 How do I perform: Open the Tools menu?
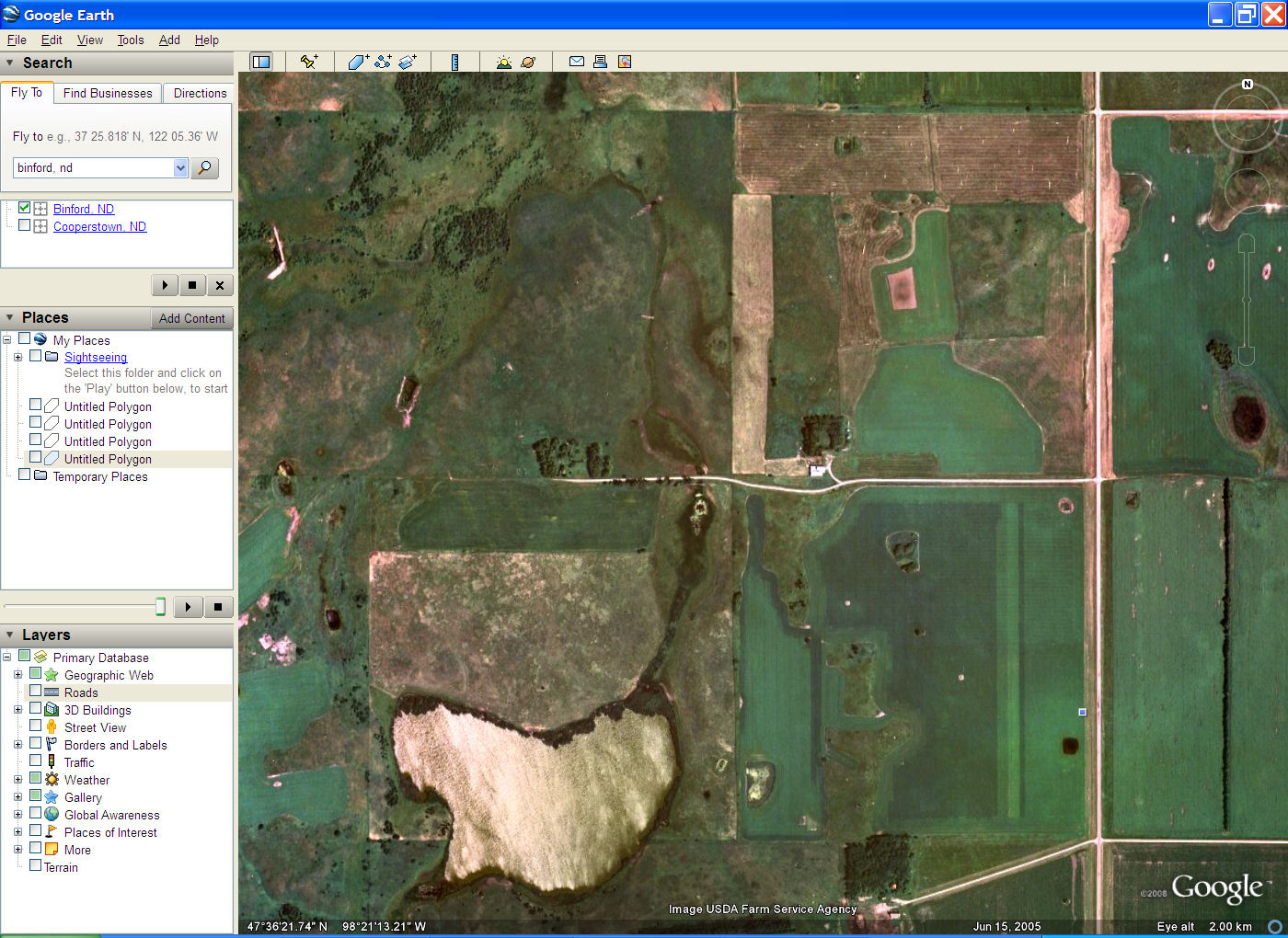[x=131, y=40]
